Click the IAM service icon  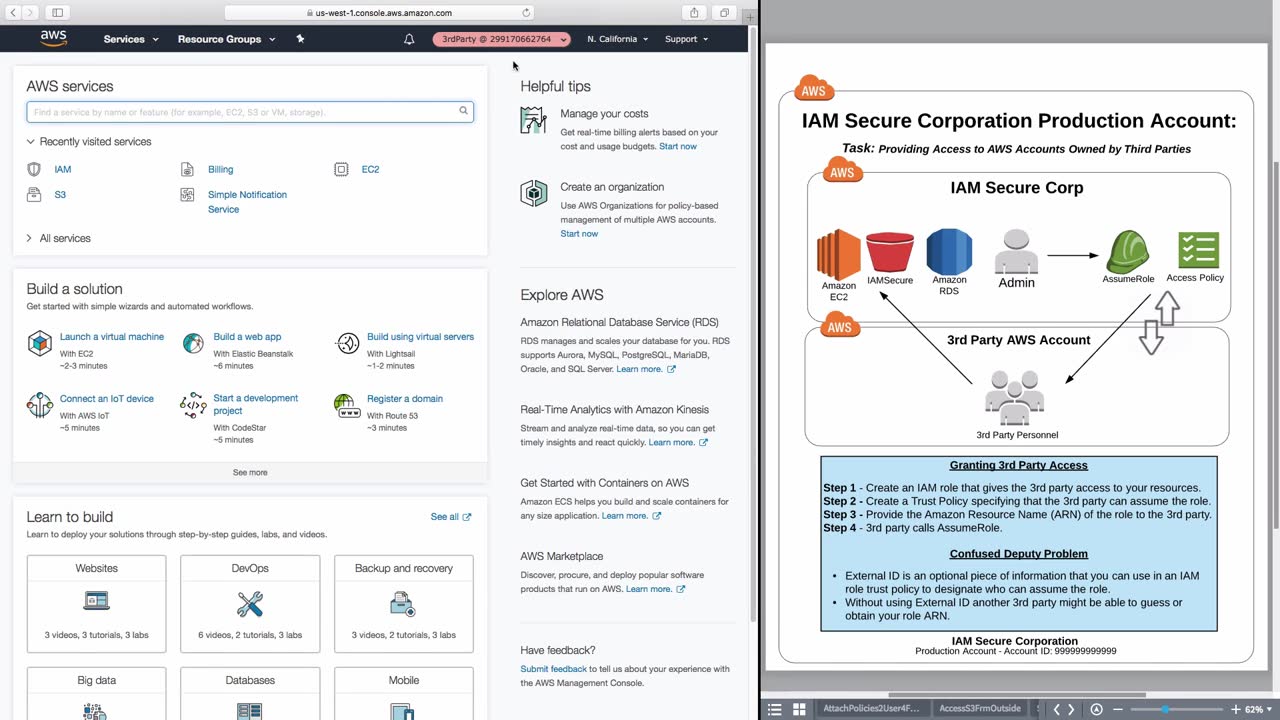point(34,170)
